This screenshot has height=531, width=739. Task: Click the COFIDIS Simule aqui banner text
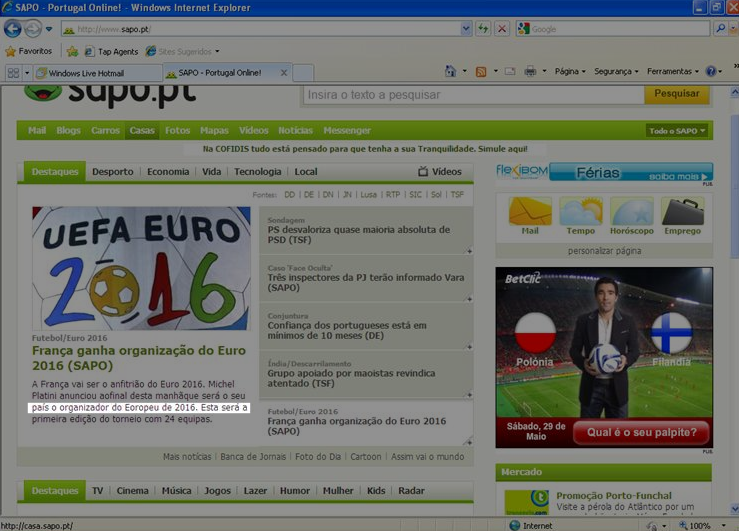(365, 149)
